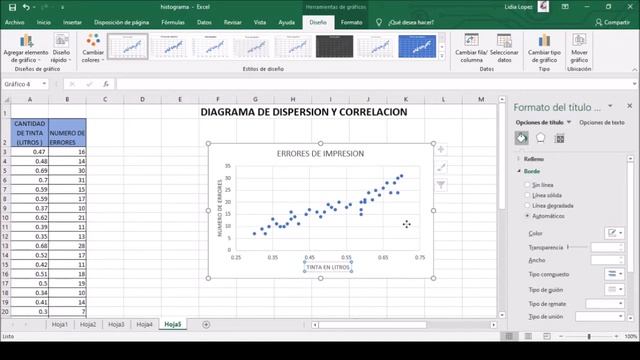Click the insert function fx icon

106,84
